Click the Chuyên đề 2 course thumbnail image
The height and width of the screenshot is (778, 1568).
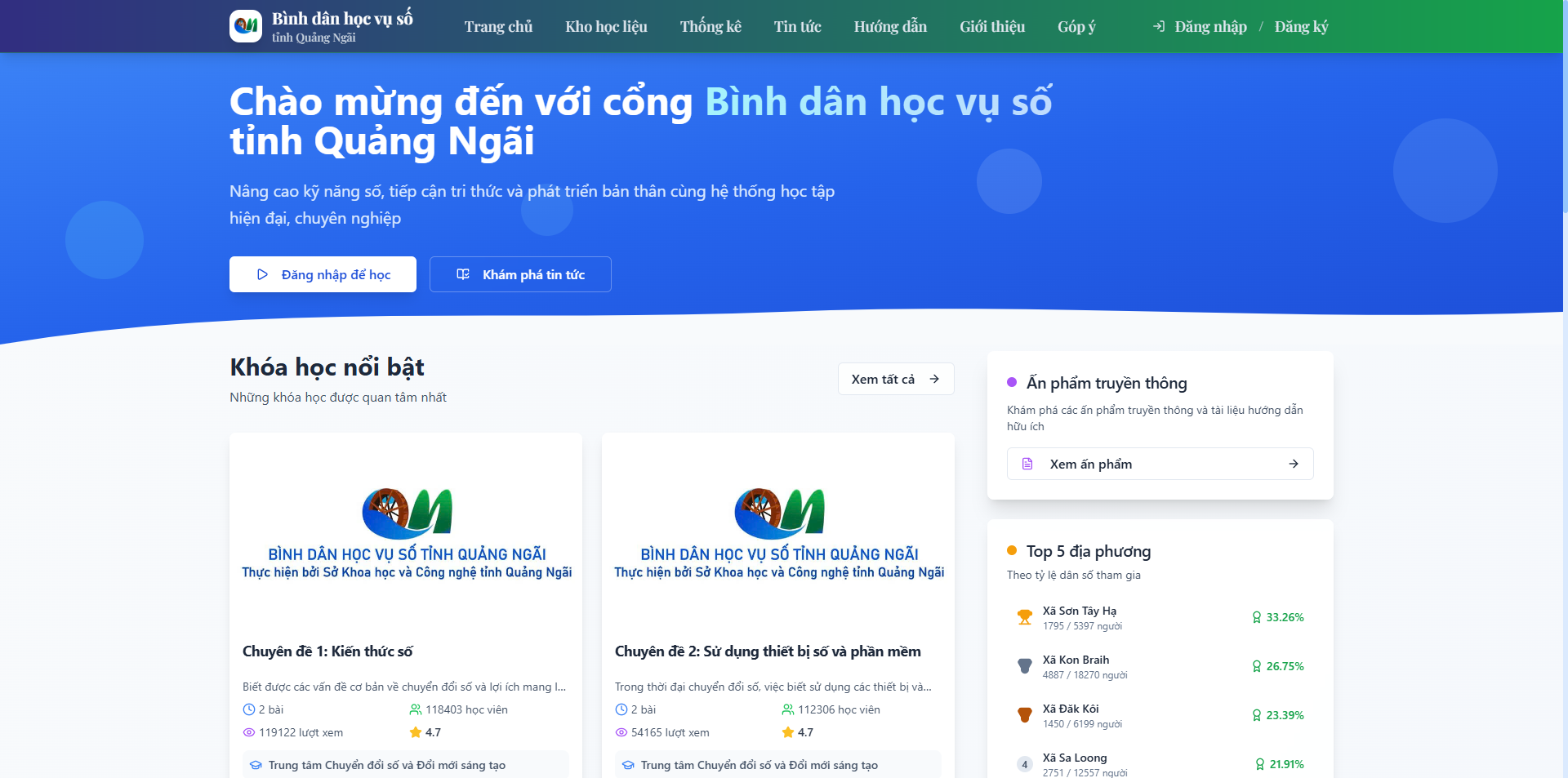(778, 531)
